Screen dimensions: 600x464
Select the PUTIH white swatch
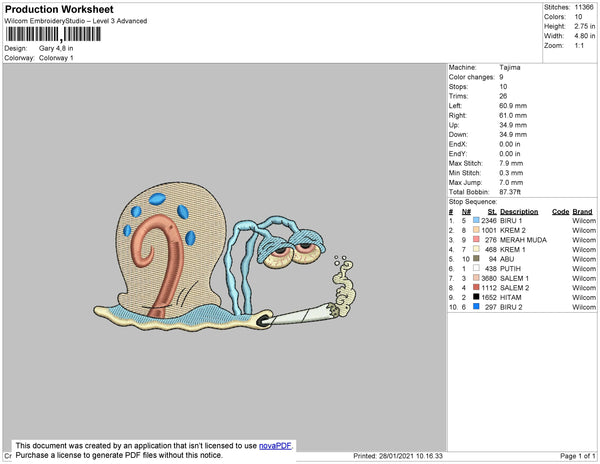[476, 268]
